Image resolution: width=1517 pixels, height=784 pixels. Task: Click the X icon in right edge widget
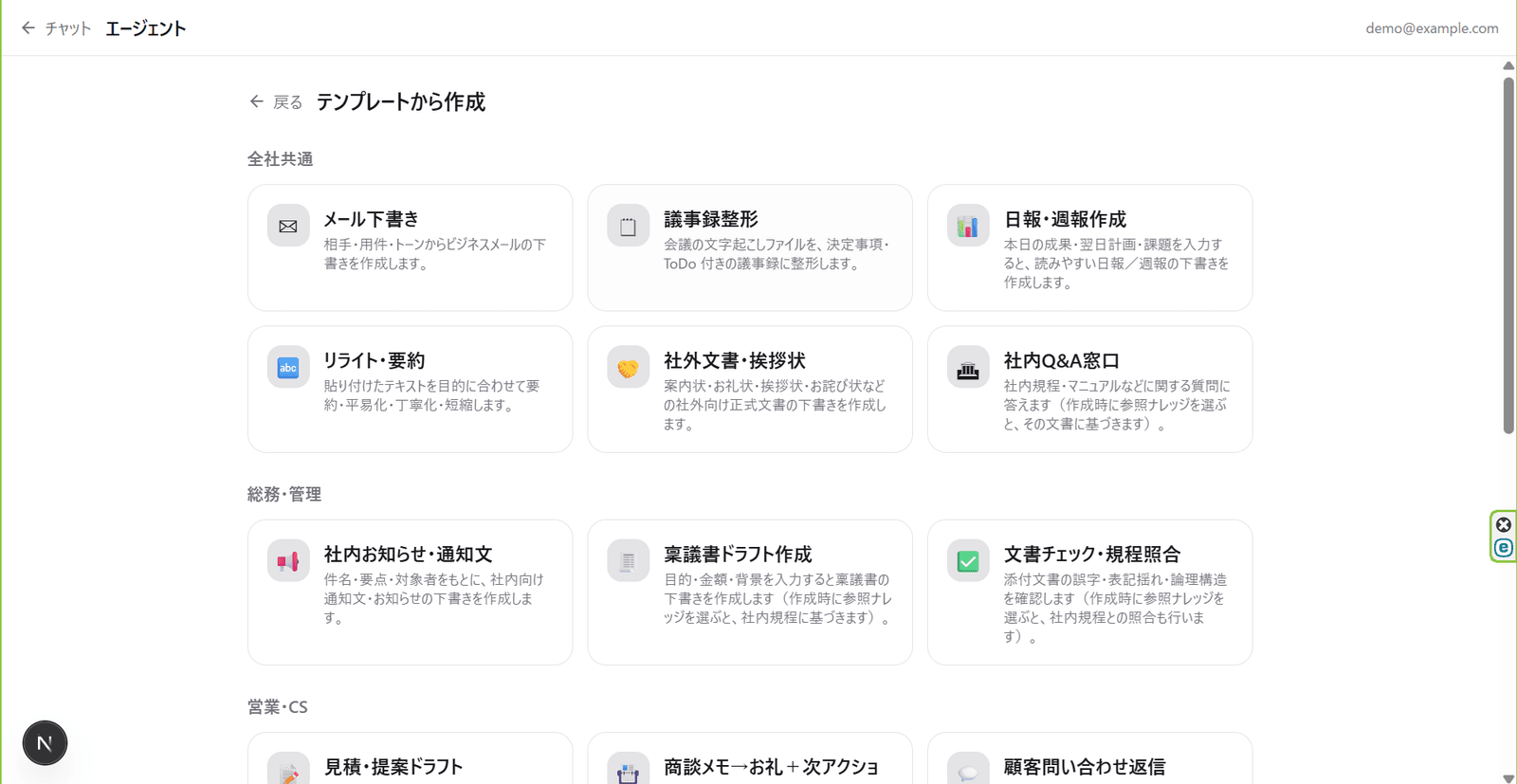1504,524
